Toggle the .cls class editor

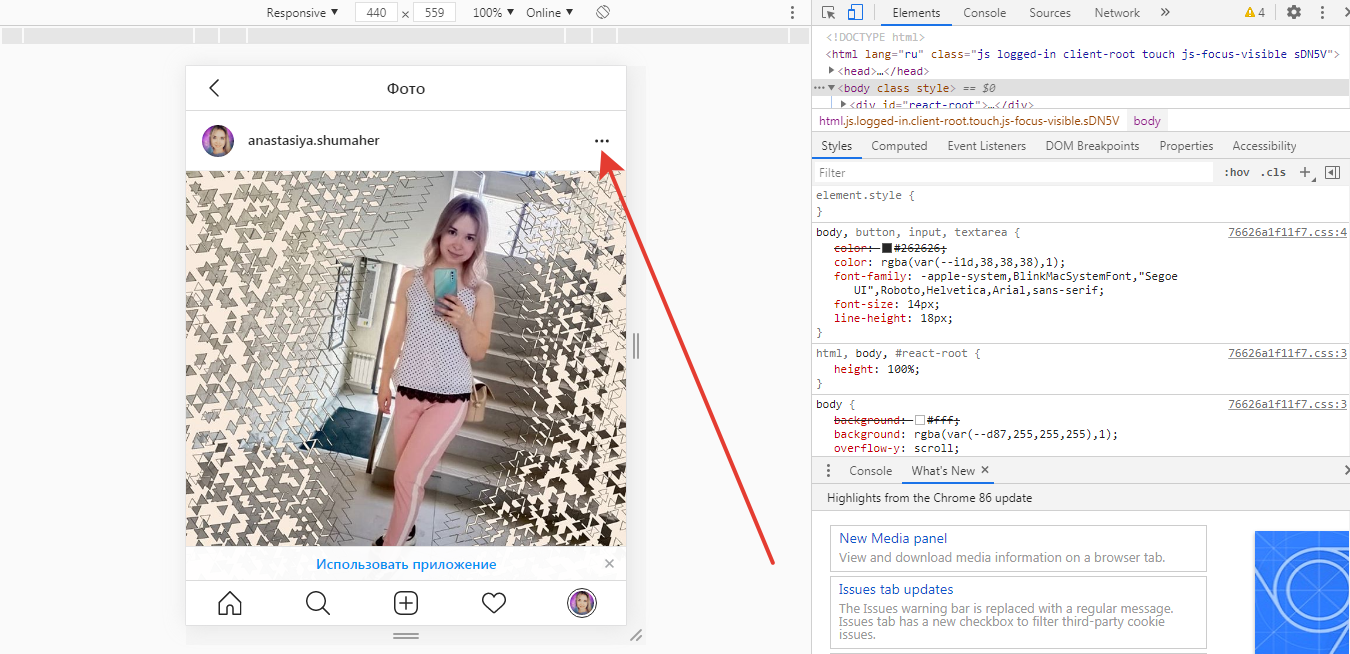pyautogui.click(x=1273, y=173)
